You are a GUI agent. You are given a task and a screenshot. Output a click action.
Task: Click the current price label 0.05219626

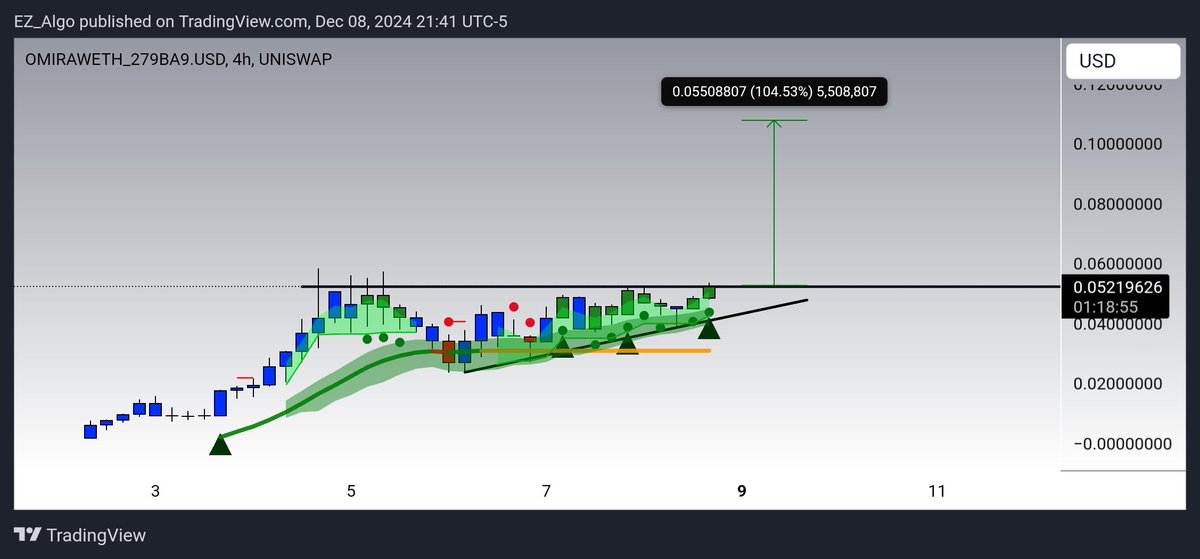point(1116,286)
